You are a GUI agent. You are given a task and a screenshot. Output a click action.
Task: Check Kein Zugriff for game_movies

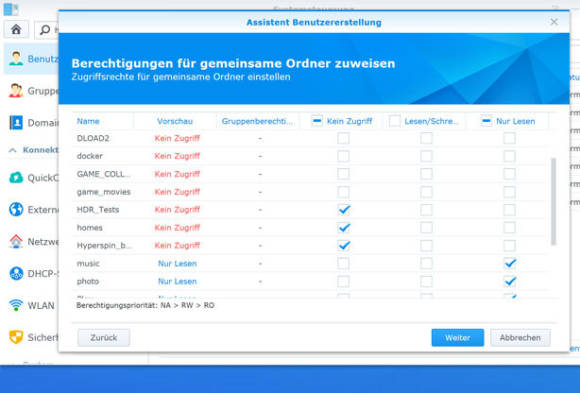pyautogui.click(x=343, y=192)
